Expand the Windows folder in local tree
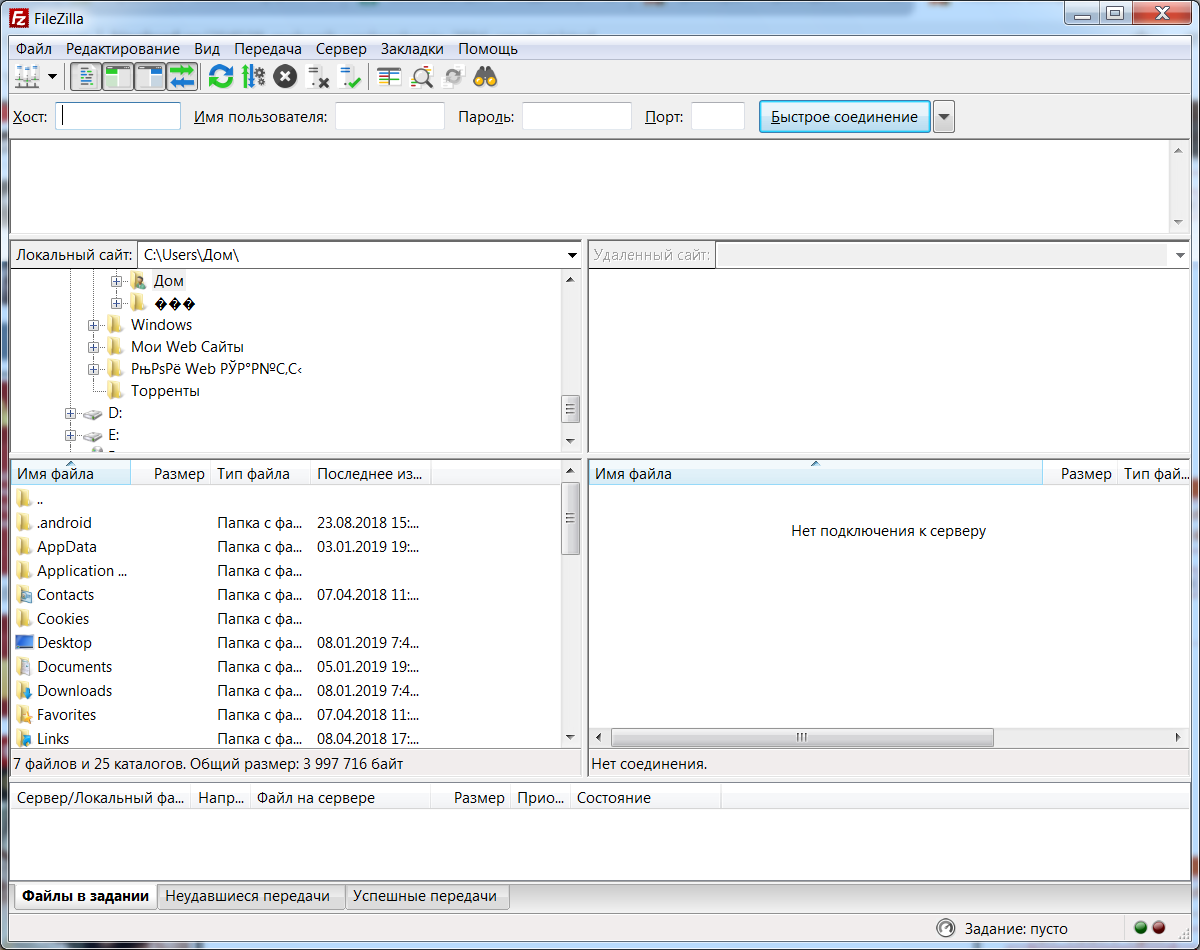The height and width of the screenshot is (950, 1200). pyautogui.click(x=93, y=324)
